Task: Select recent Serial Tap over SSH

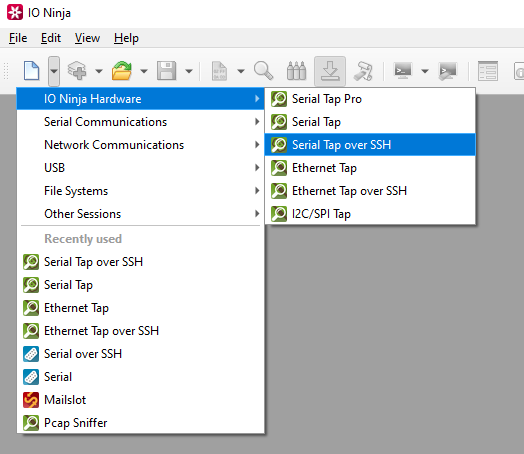Action: coord(140,262)
